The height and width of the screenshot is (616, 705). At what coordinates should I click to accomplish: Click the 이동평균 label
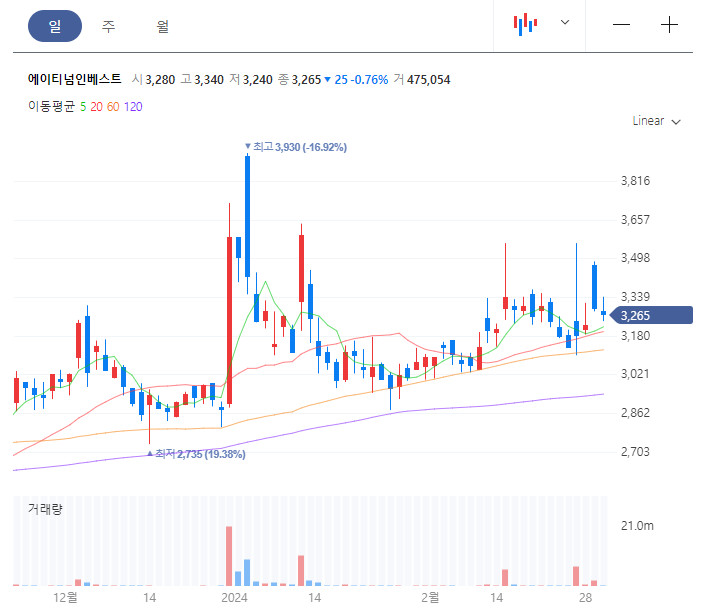tap(51, 107)
